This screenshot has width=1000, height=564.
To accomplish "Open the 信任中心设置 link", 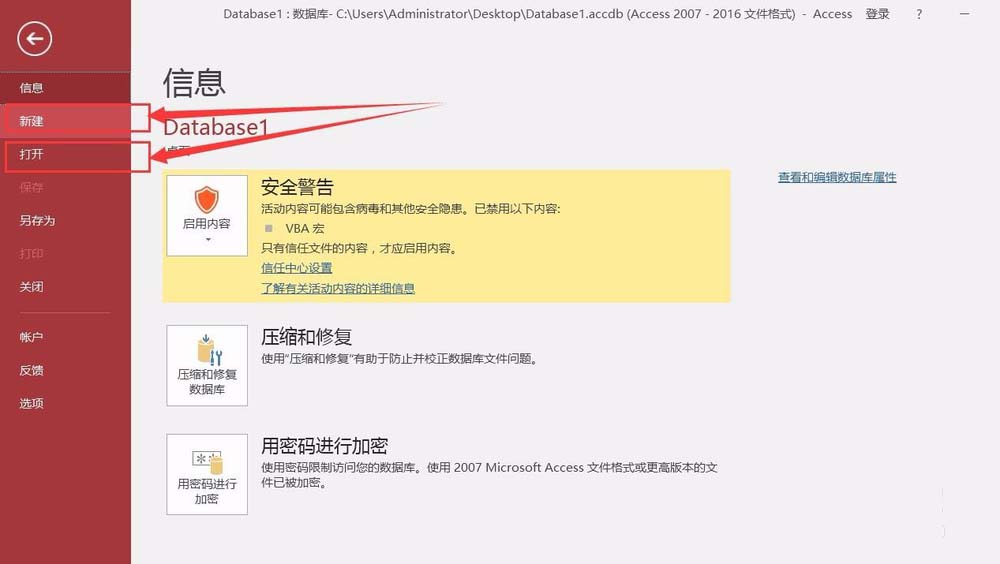I will (297, 268).
